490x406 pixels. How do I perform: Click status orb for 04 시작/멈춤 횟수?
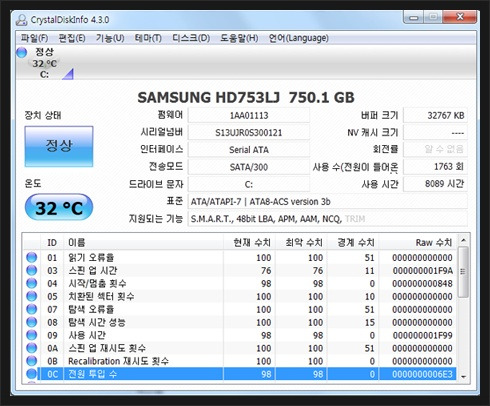coord(32,283)
